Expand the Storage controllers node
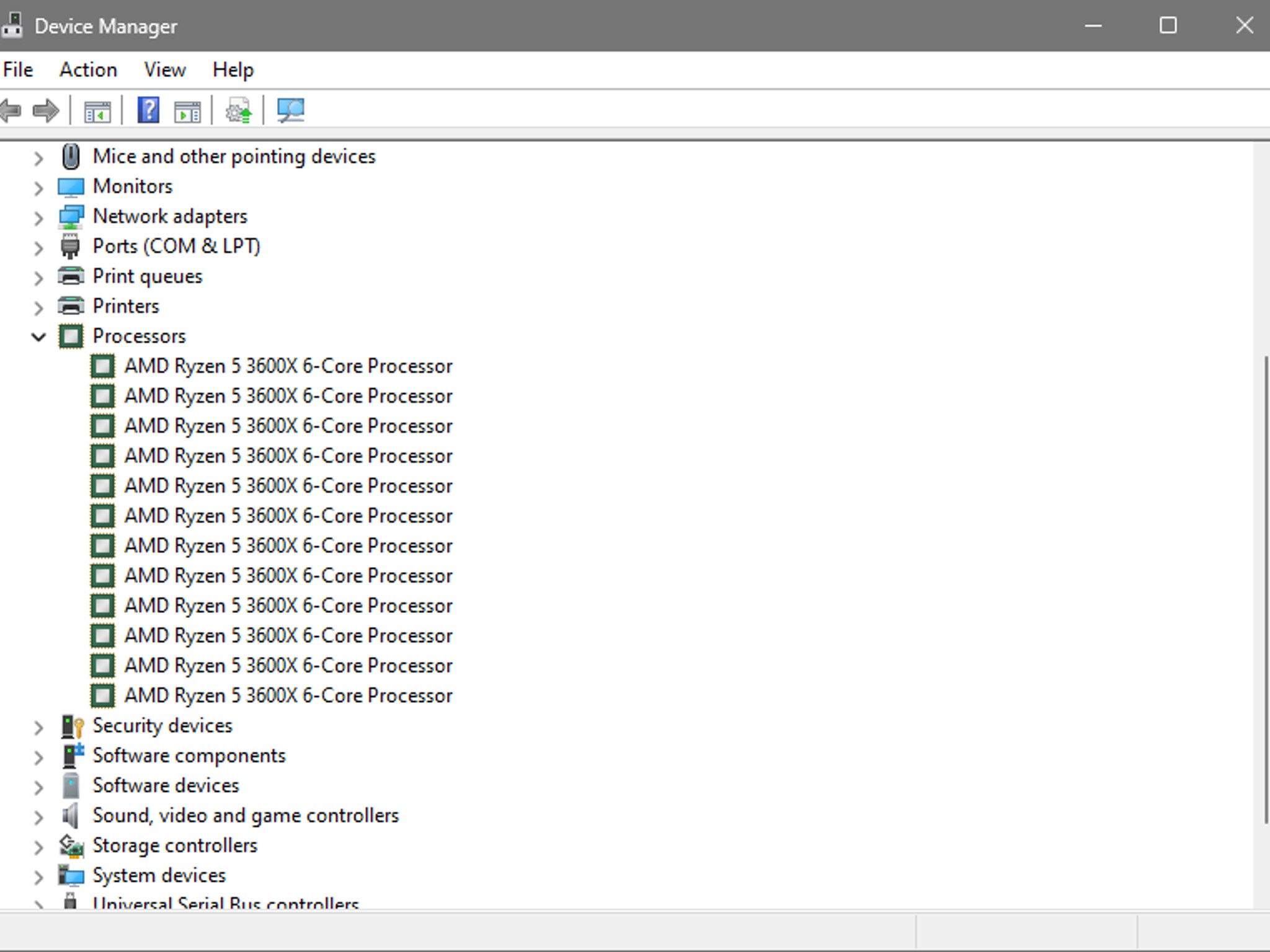 tap(38, 847)
